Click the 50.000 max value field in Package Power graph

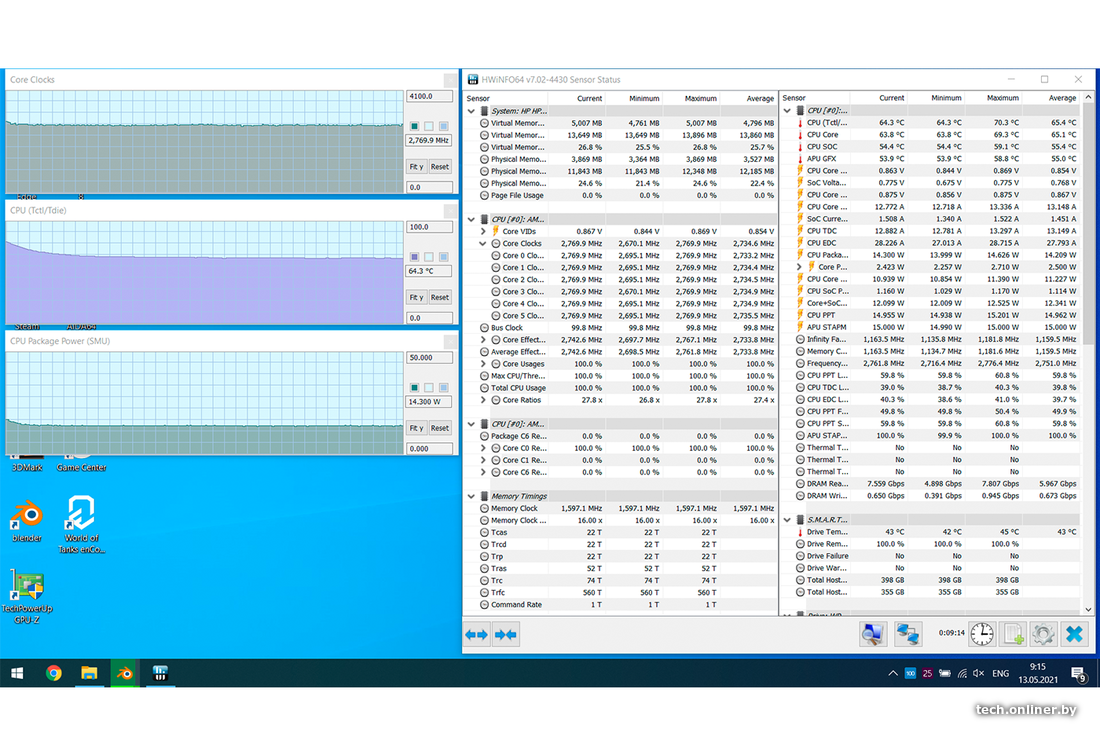pyautogui.click(x=429, y=358)
